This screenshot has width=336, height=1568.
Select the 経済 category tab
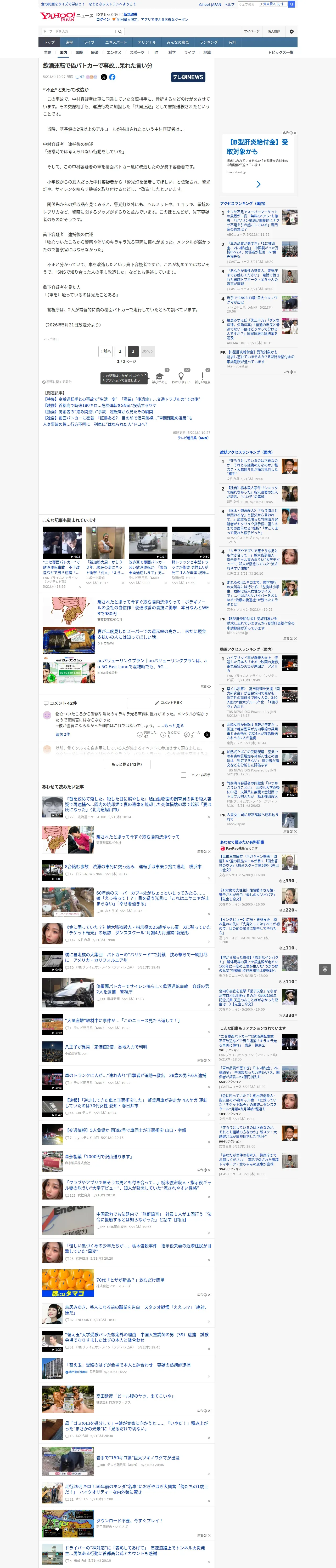(94, 52)
